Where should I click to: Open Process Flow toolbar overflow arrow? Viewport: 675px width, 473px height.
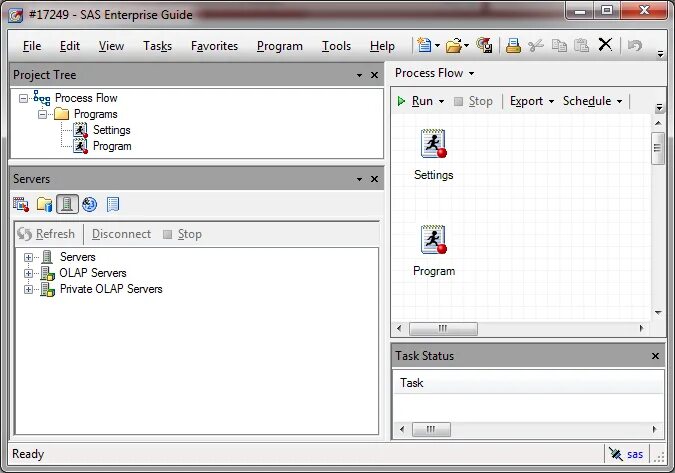click(659, 108)
